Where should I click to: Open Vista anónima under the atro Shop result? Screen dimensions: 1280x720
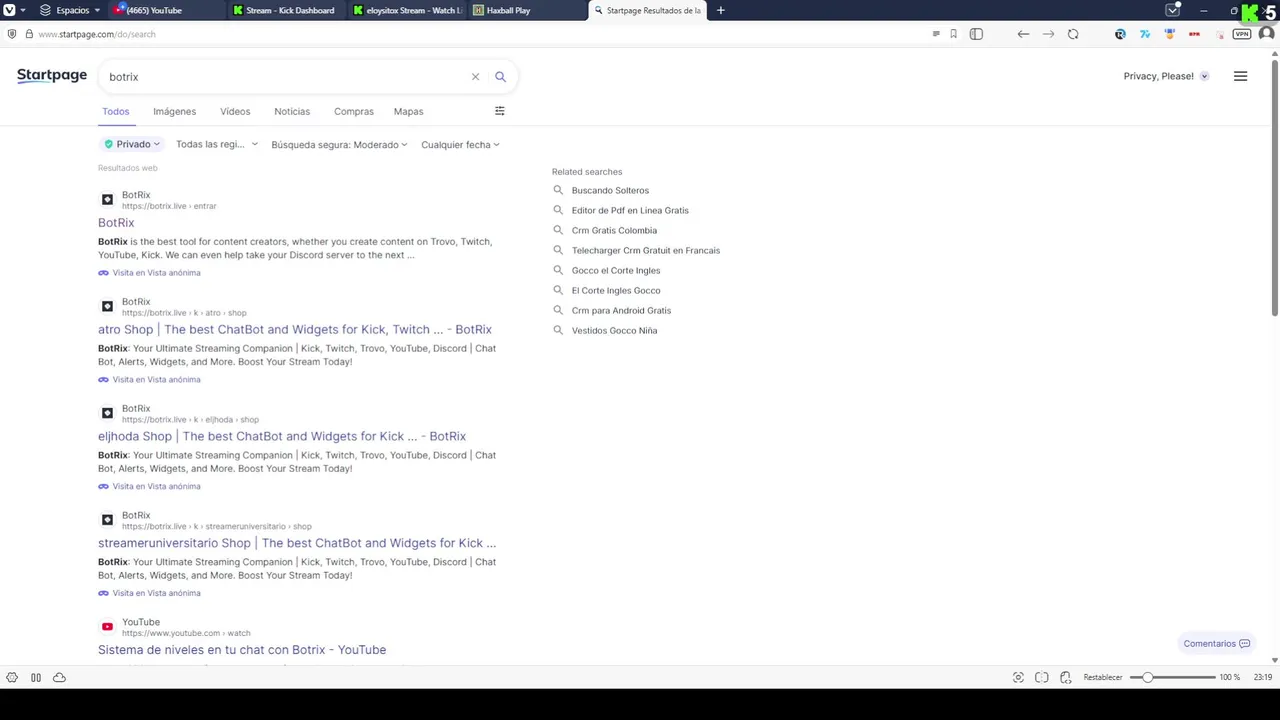pyautogui.click(x=149, y=380)
